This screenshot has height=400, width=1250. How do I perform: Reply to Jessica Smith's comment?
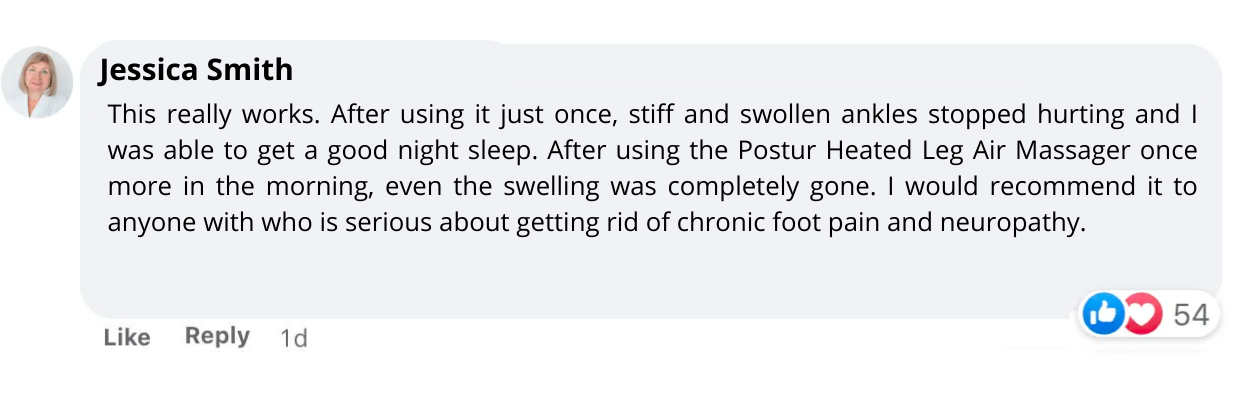(x=217, y=337)
